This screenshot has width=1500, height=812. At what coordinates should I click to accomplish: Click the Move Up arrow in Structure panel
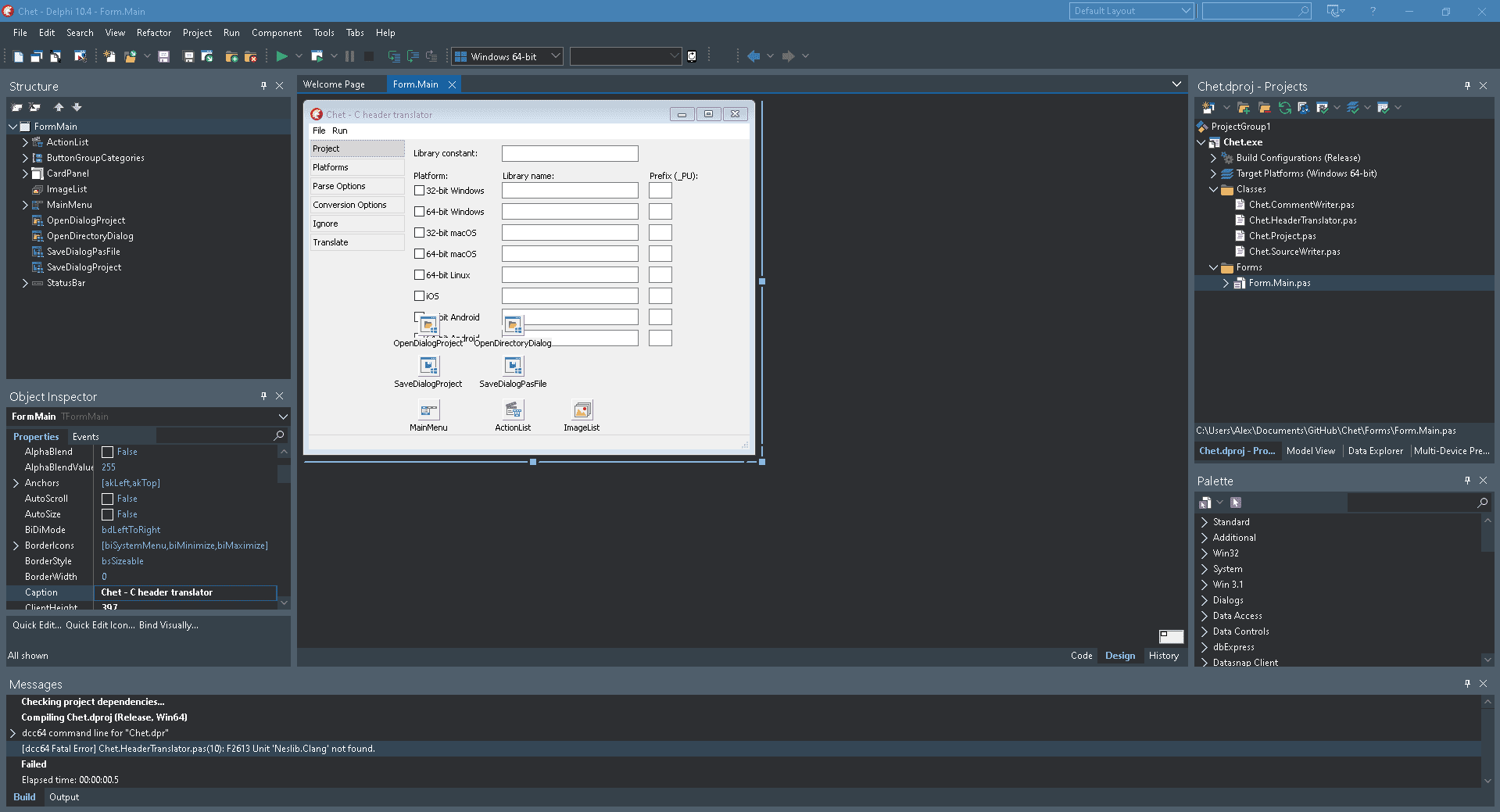(59, 107)
